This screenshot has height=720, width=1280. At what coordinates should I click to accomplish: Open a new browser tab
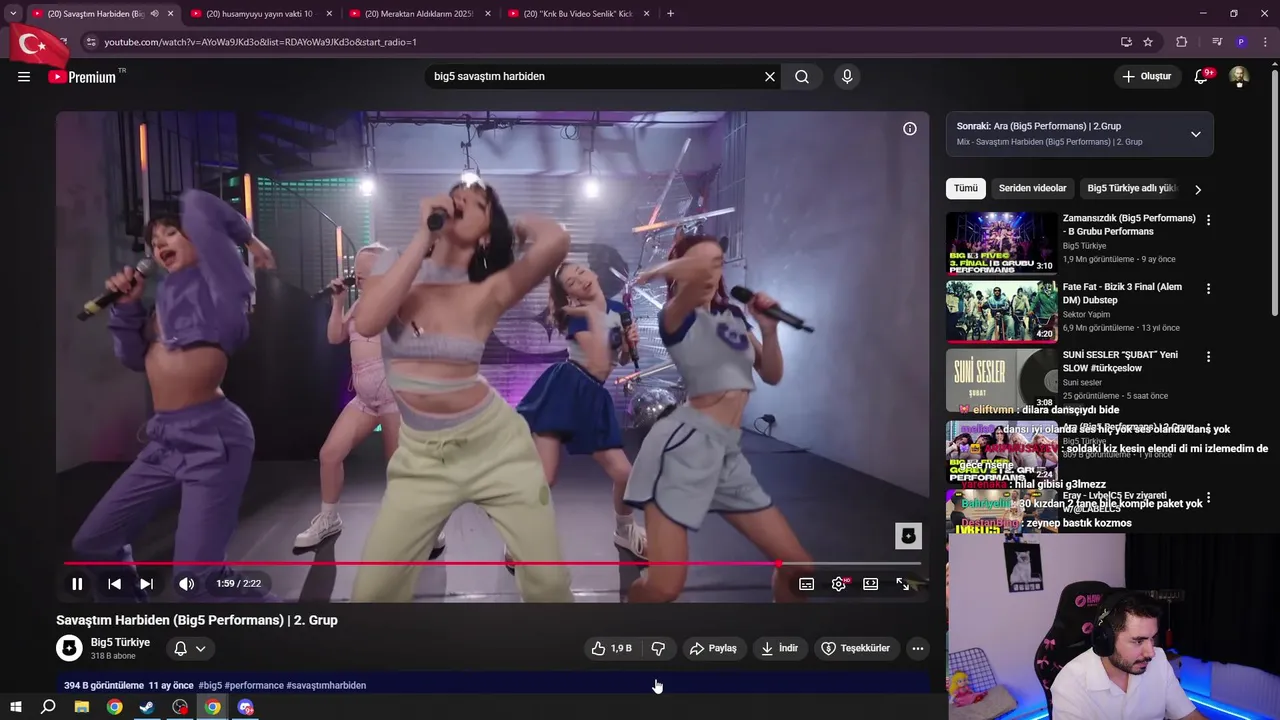click(x=670, y=14)
